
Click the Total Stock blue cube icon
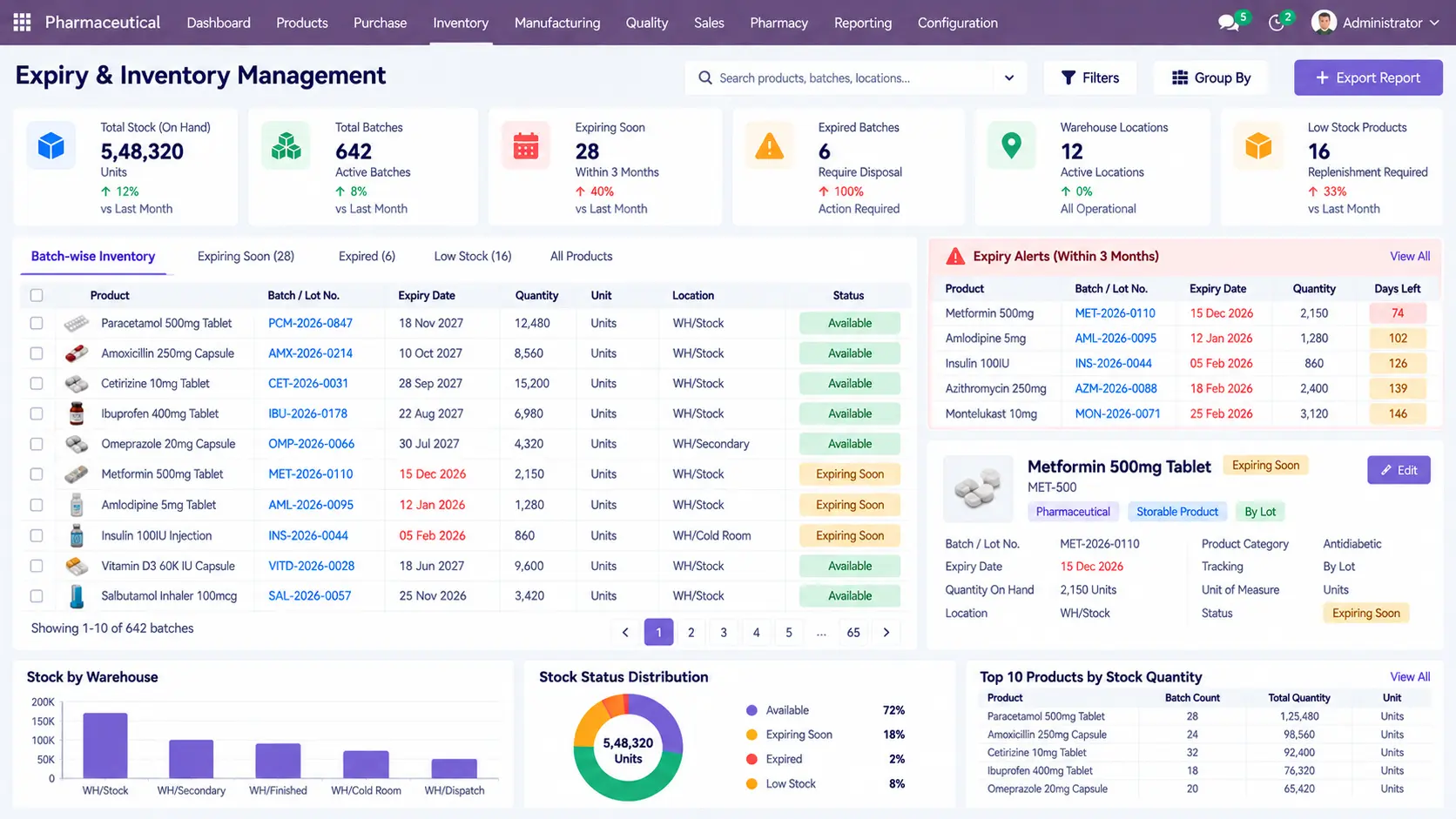[x=51, y=145]
